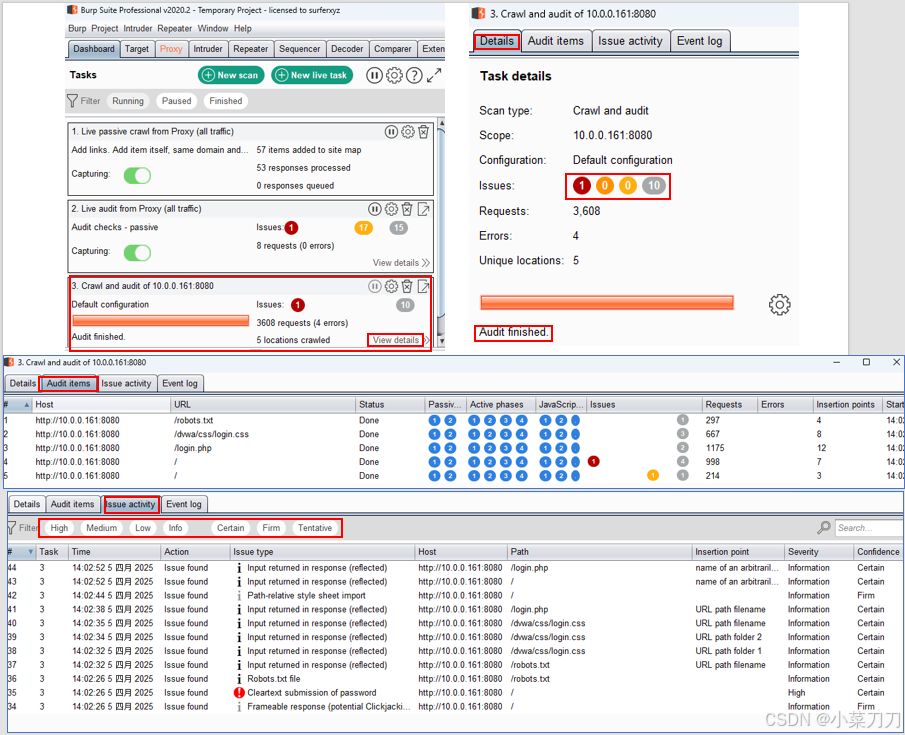Image resolution: width=905 pixels, height=735 pixels.
Task: Delete the Live audit from Proxy task
Action: (x=407, y=209)
